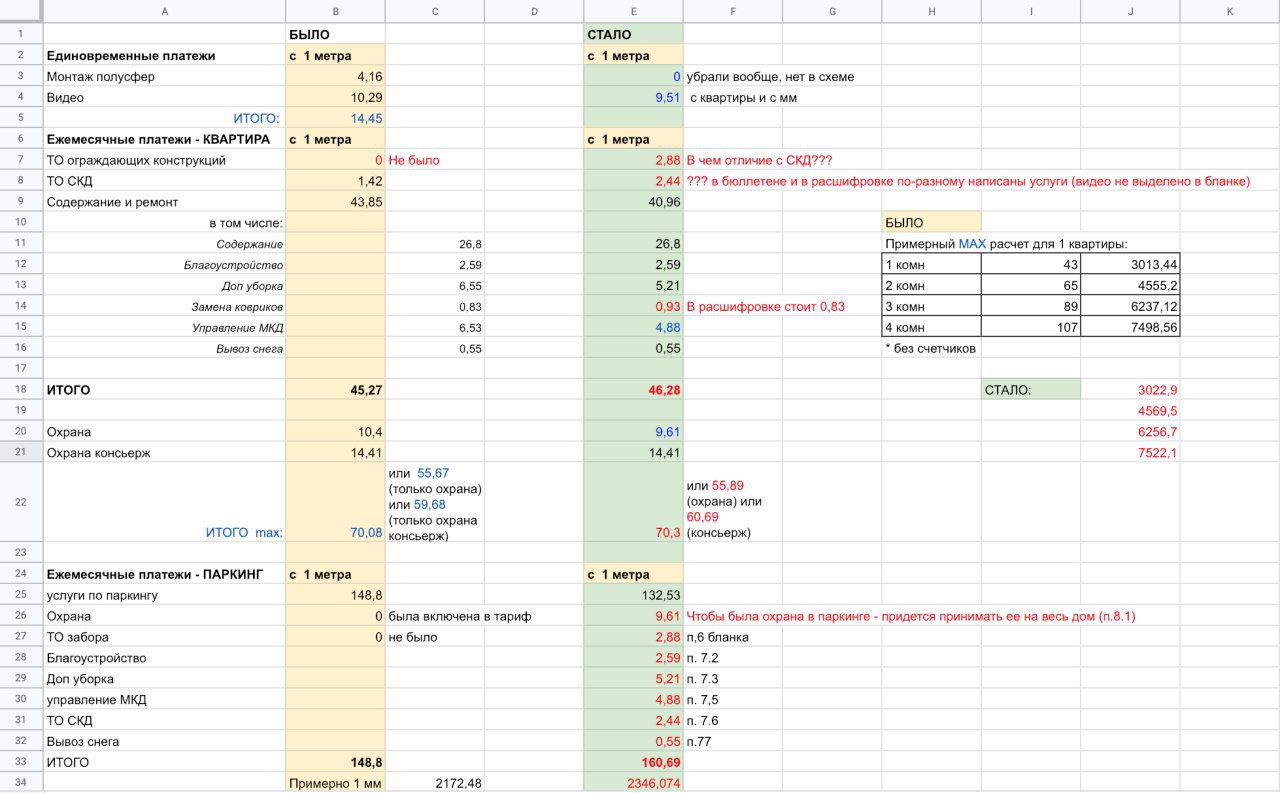The width and height of the screenshot is (1280, 793).
Task: Click the 'Единовременные платежи' cell
Action: coord(164,56)
